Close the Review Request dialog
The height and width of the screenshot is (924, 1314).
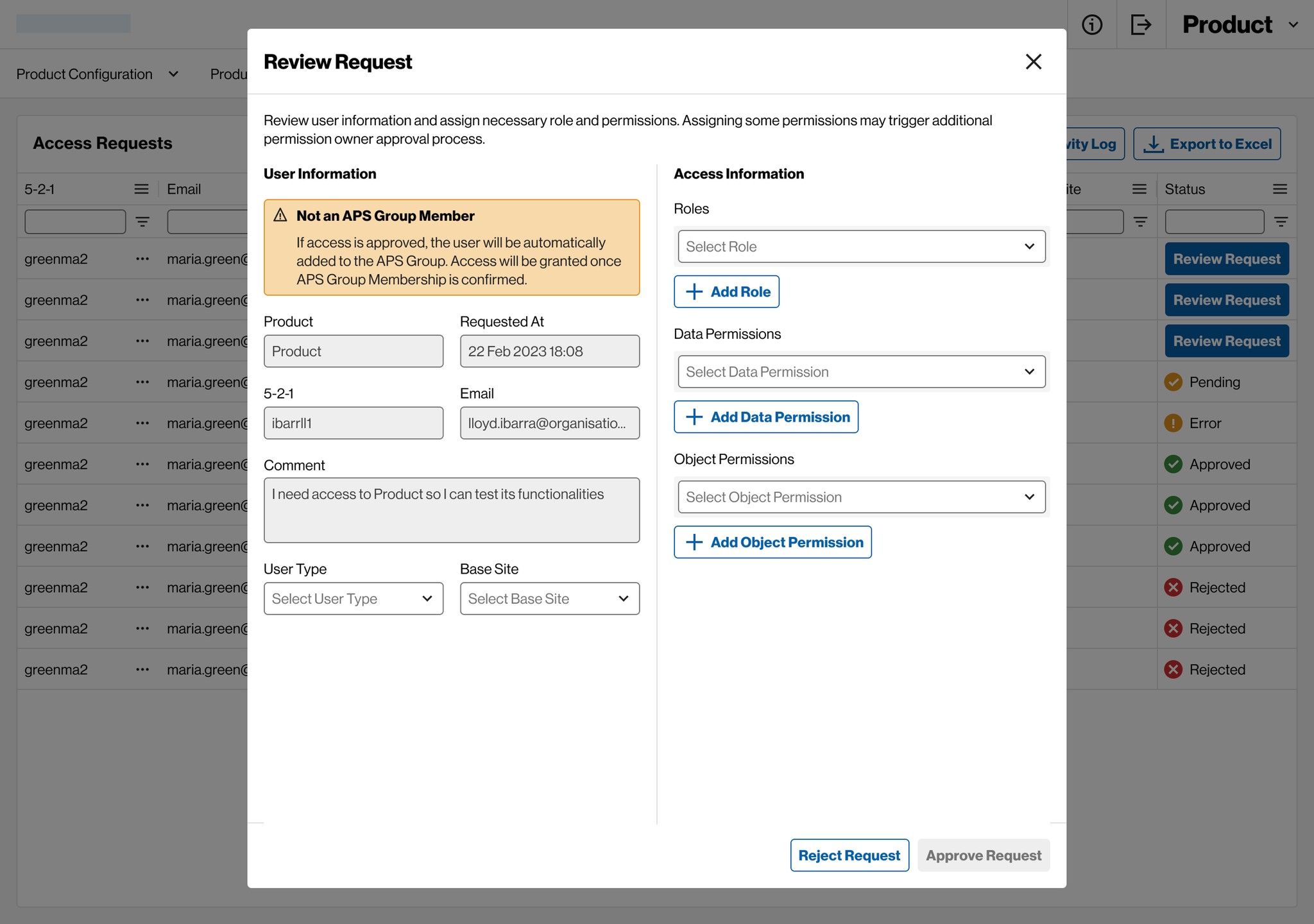coord(1033,62)
